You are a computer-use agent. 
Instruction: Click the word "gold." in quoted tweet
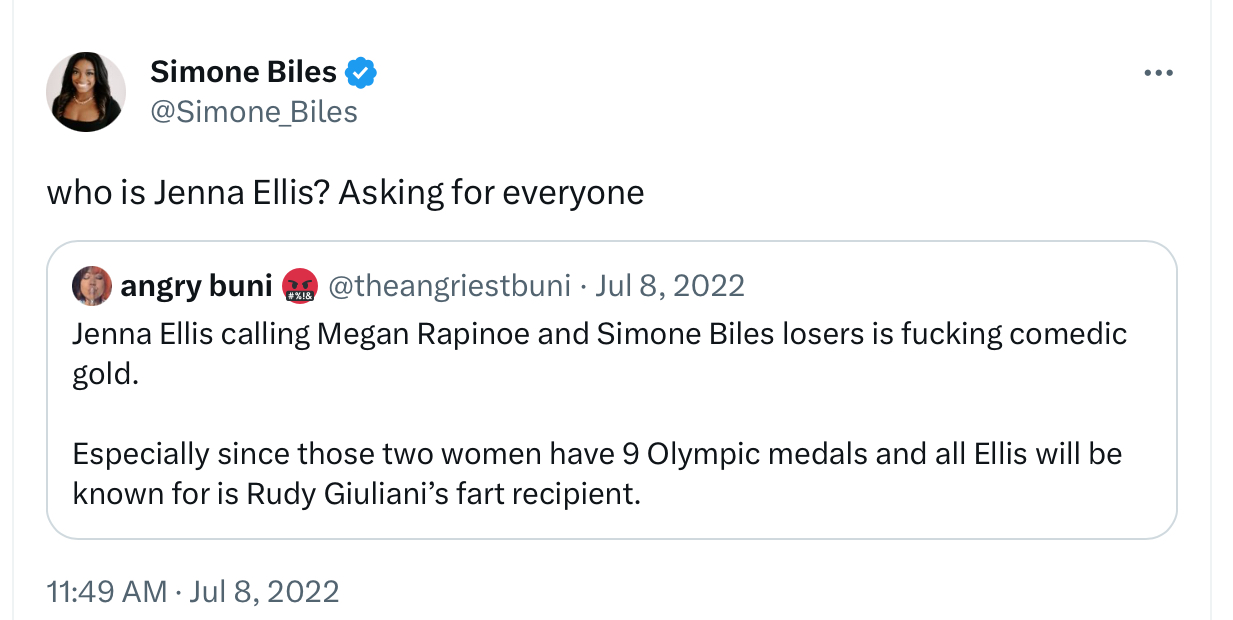click(x=105, y=372)
